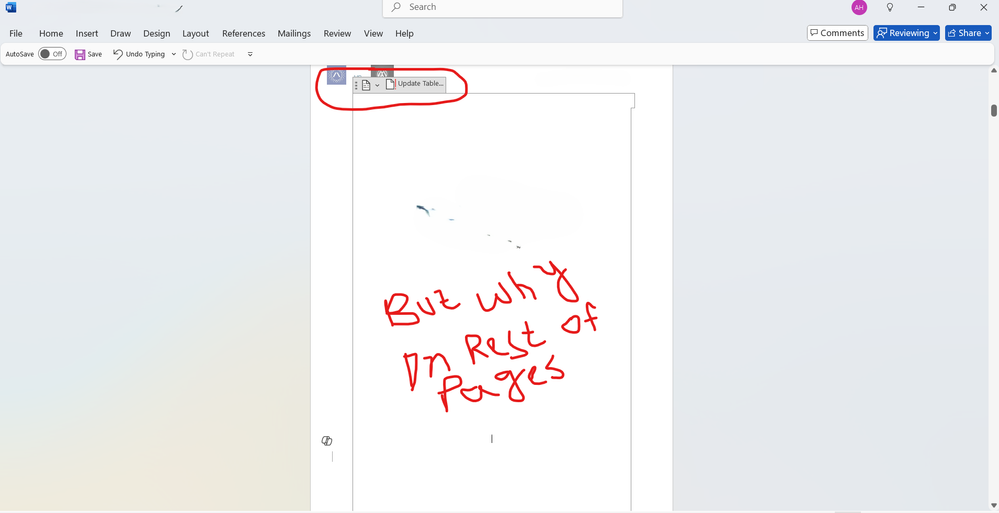This screenshot has height=513, width=999.
Task: Select the View tab
Action: 373,33
